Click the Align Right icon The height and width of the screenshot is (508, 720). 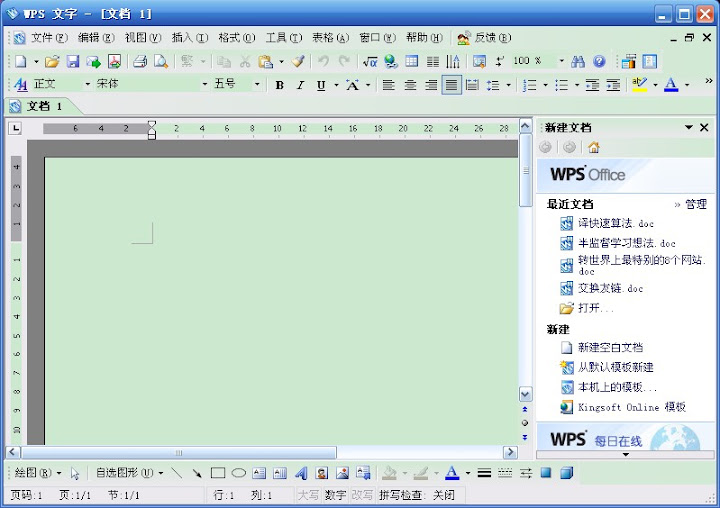tap(431, 85)
